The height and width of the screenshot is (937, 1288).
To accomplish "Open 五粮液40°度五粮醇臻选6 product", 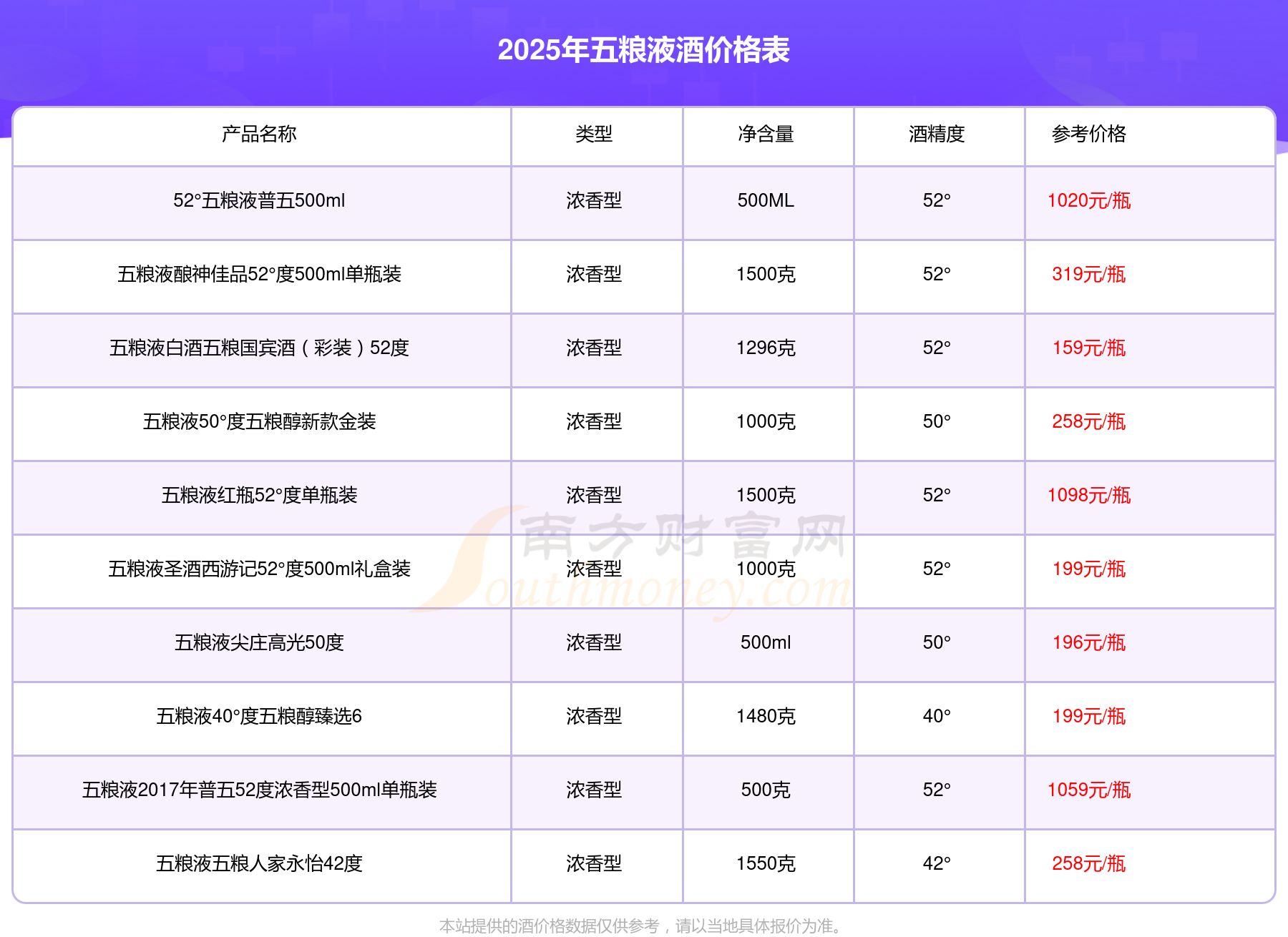I will click(259, 716).
